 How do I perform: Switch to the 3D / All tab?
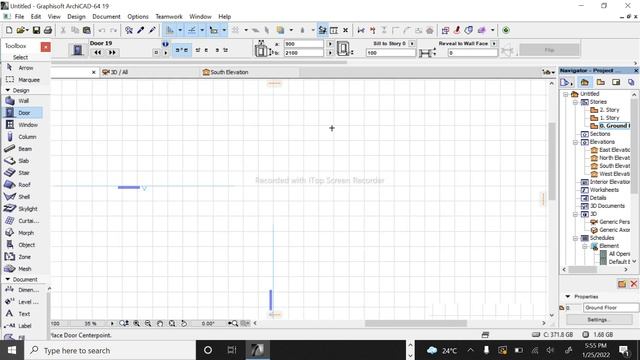coord(149,72)
